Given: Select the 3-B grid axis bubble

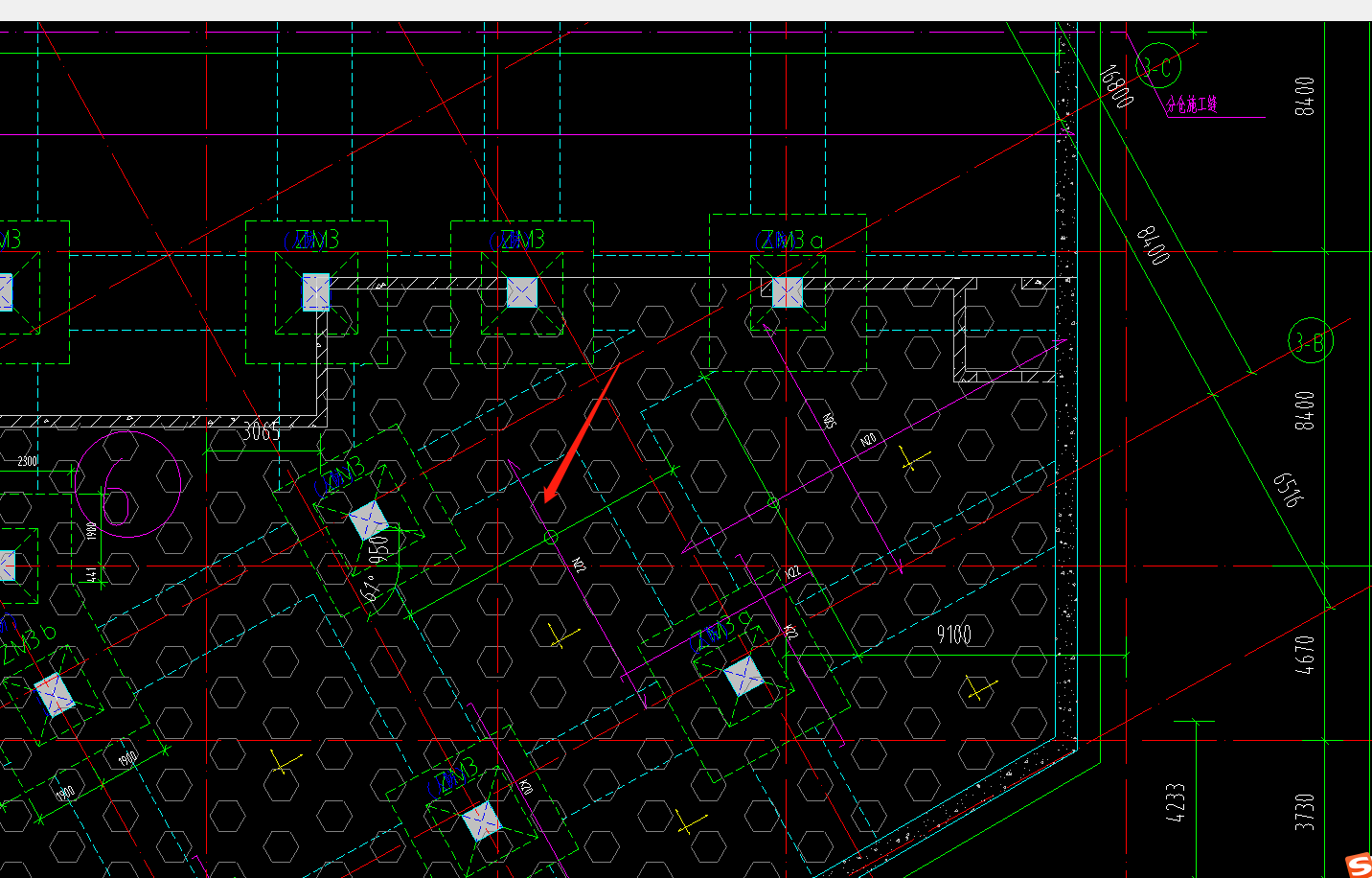Looking at the screenshot, I should (x=1310, y=341).
